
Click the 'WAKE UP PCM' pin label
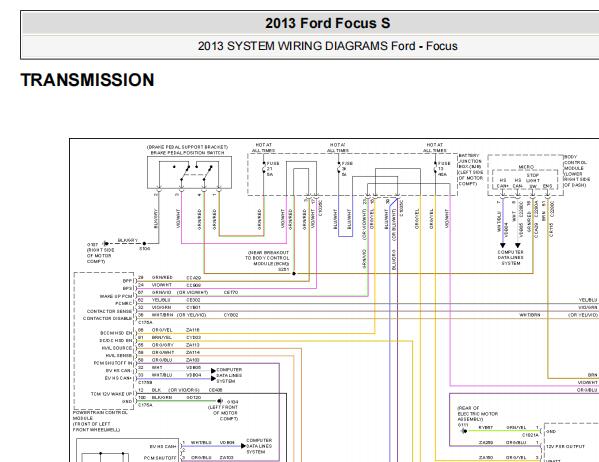116,296
